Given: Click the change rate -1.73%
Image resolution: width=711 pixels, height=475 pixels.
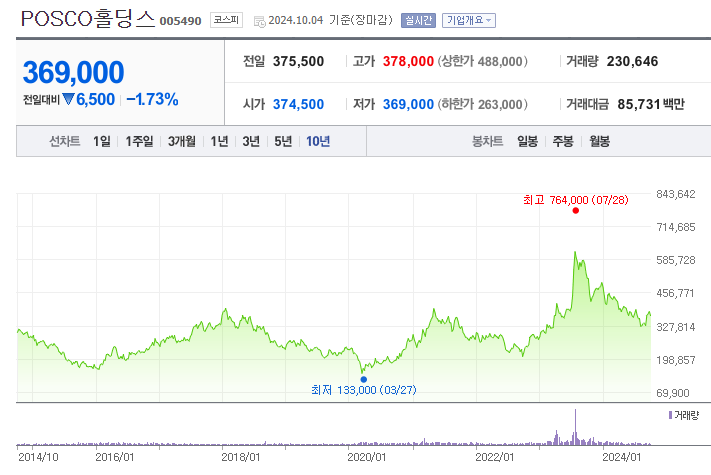Looking at the screenshot, I should 152,99.
